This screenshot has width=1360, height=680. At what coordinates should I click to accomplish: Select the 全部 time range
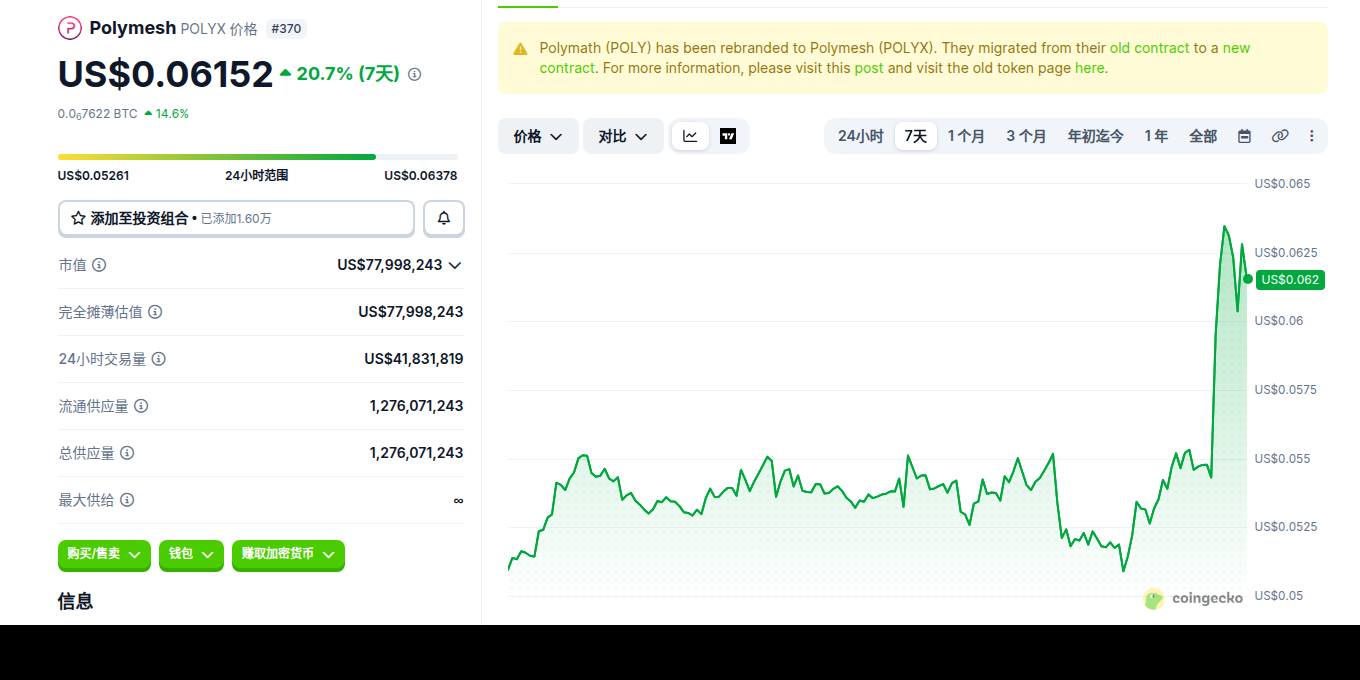1203,136
